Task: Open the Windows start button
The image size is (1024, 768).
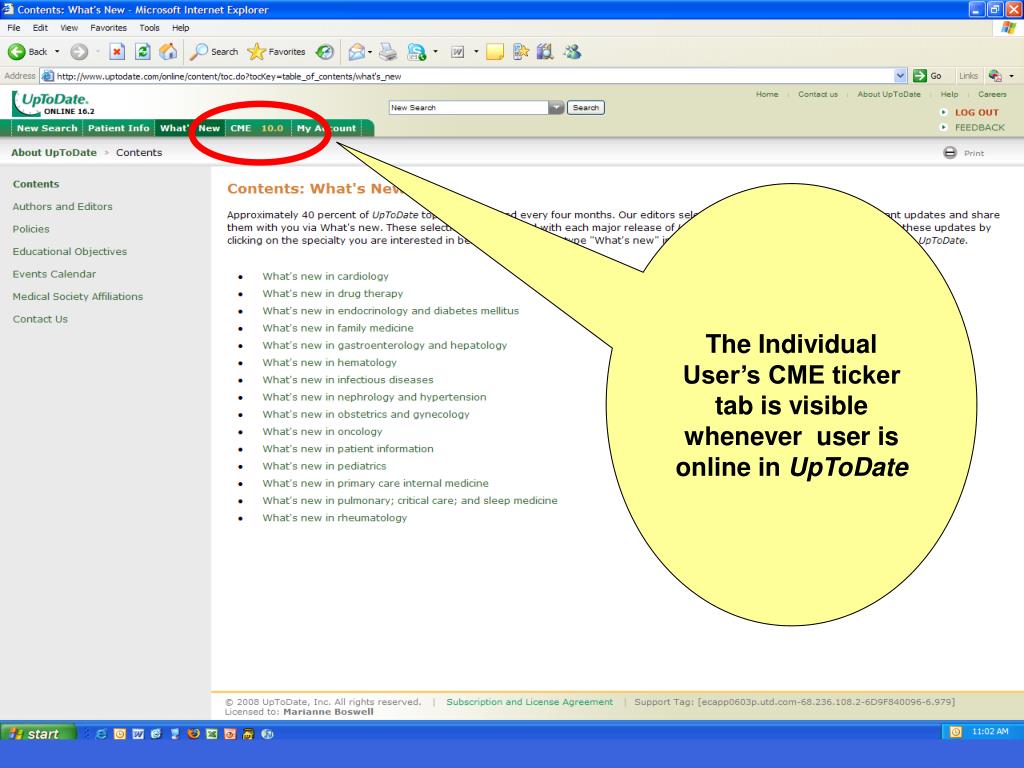Action: [x=38, y=733]
